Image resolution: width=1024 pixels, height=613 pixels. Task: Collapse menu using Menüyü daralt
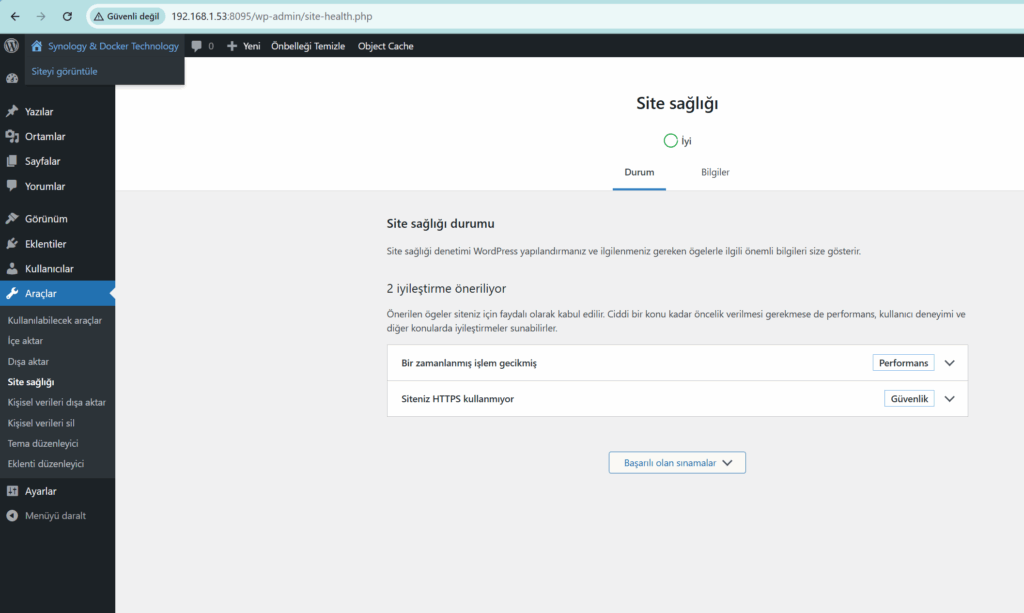pos(46,516)
